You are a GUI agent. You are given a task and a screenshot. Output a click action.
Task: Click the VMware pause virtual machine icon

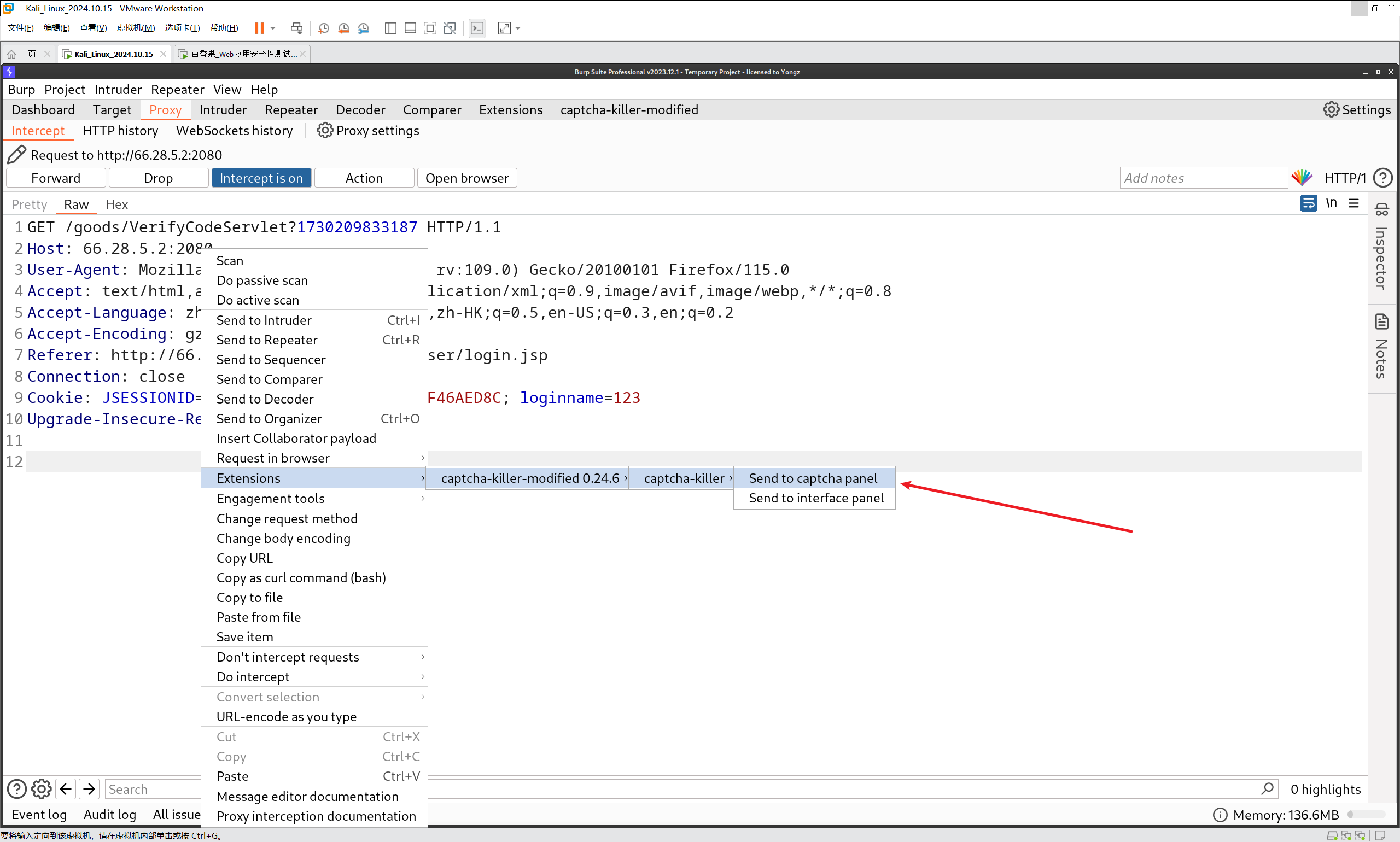[x=259, y=28]
